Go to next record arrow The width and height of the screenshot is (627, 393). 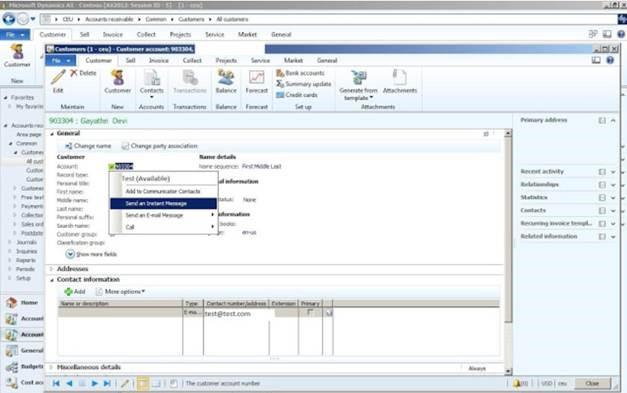pos(94,383)
